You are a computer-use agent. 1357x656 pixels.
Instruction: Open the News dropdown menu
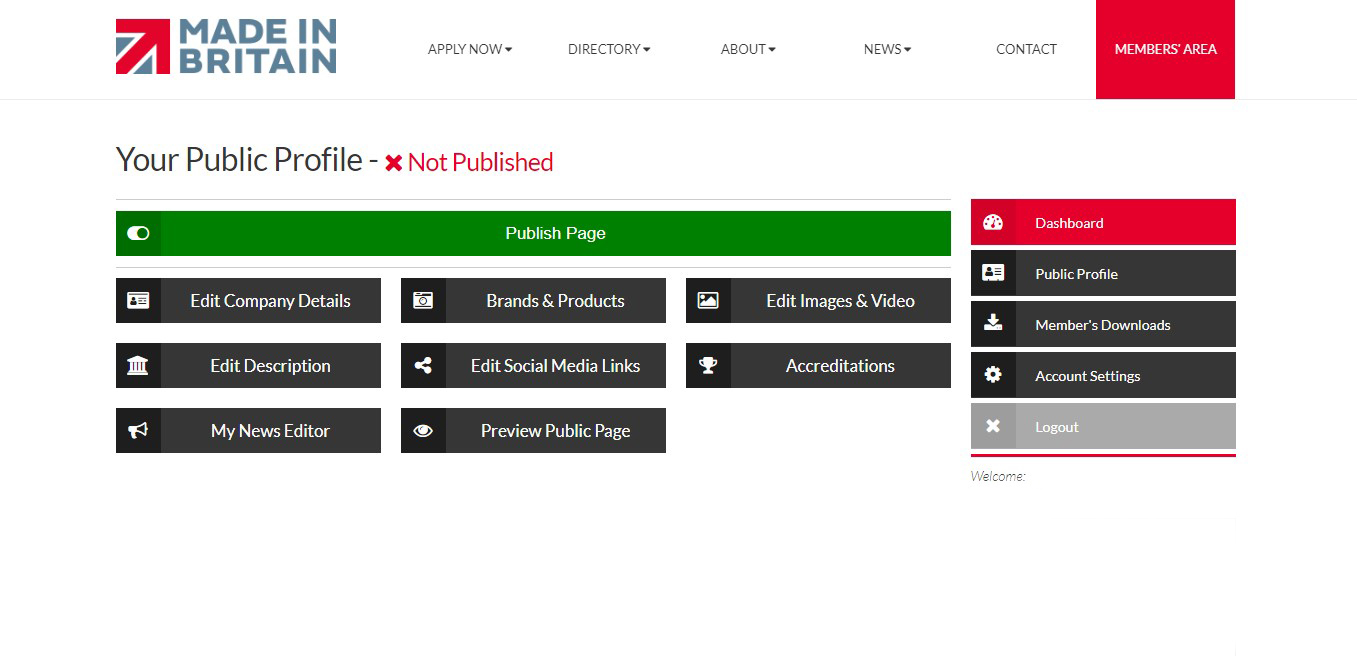887,49
